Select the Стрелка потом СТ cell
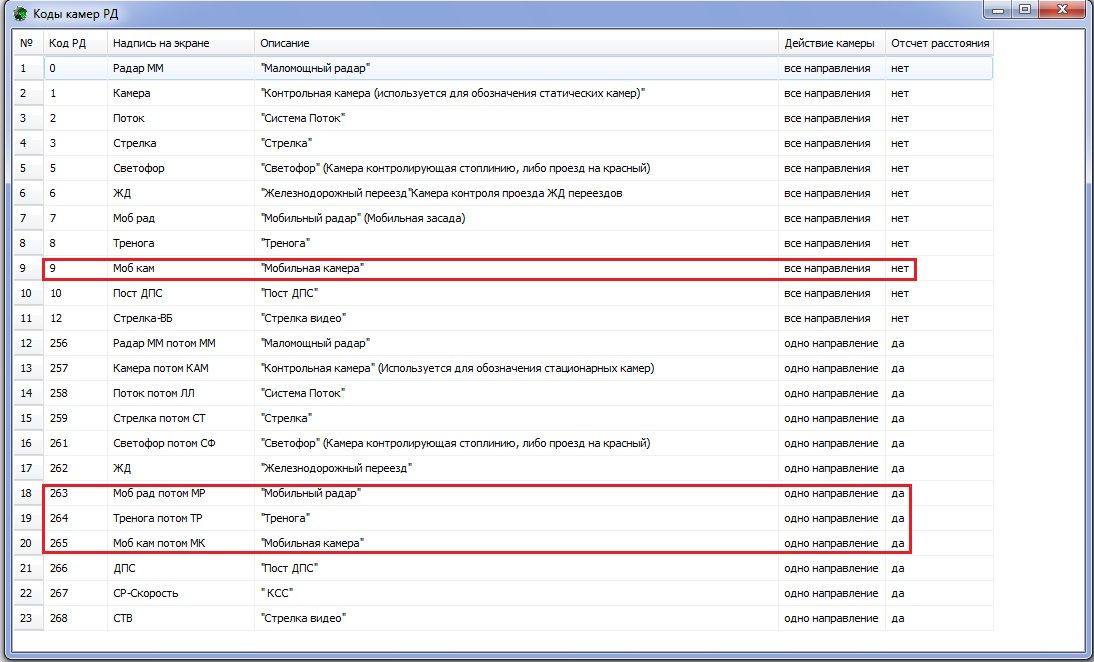1094x662 pixels. [x=181, y=419]
